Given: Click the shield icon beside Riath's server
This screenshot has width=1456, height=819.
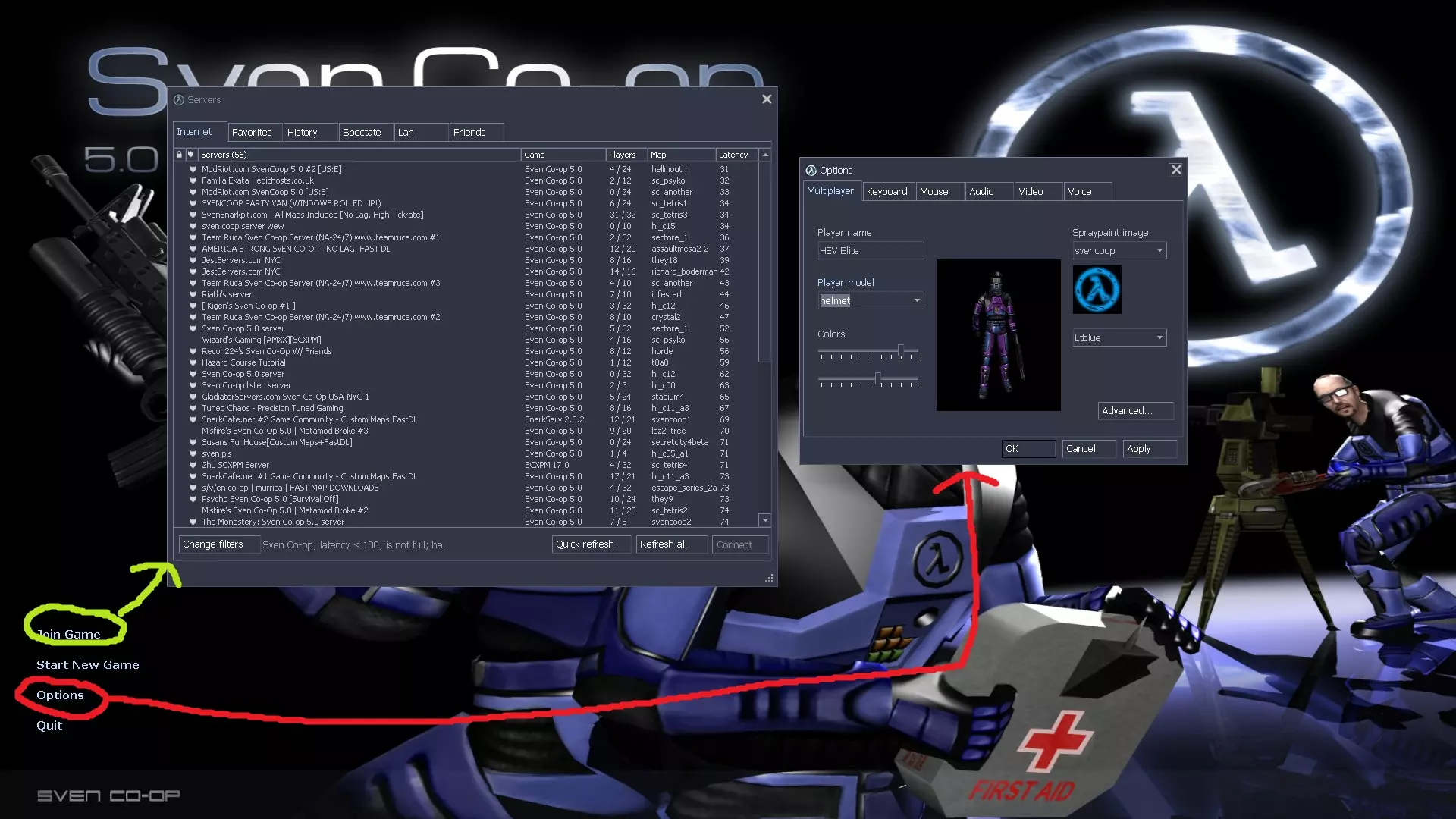Looking at the screenshot, I should pyautogui.click(x=193, y=294).
